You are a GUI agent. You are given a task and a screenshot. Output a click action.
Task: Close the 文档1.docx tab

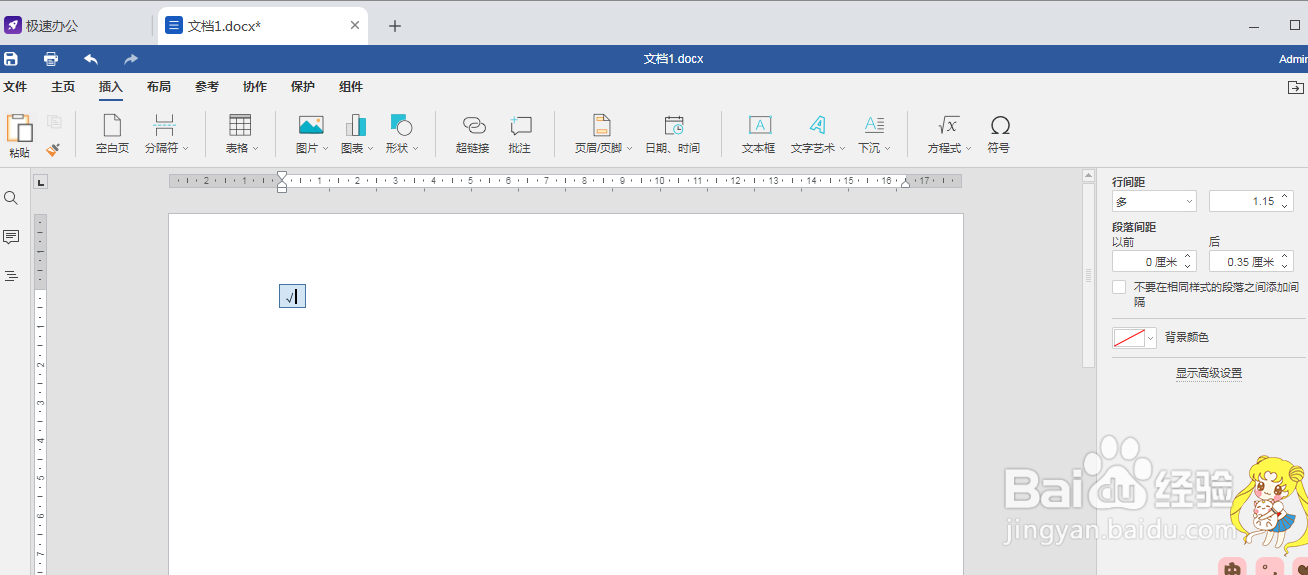click(x=354, y=25)
